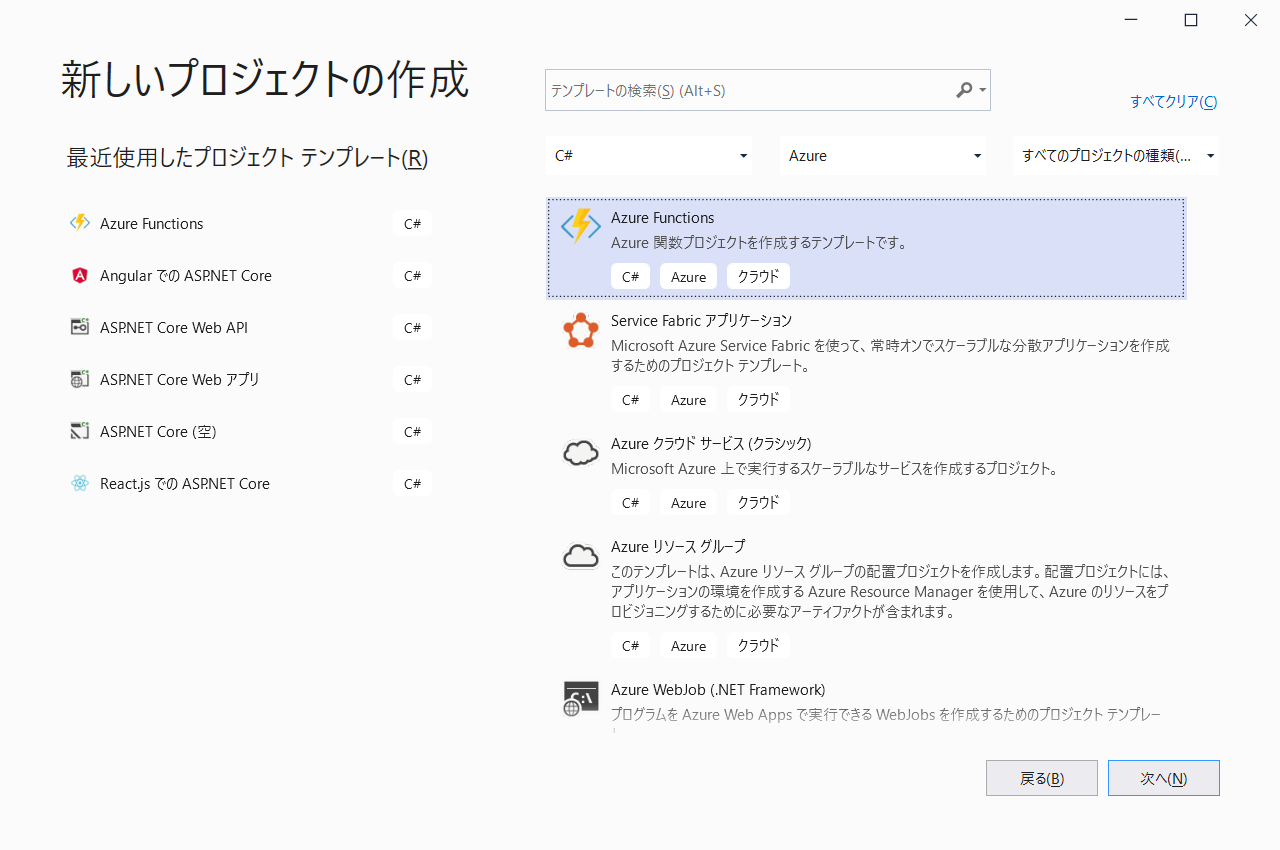Select Angular での ASP.NET Core recent template
The width and height of the screenshot is (1280, 850).
[249, 275]
